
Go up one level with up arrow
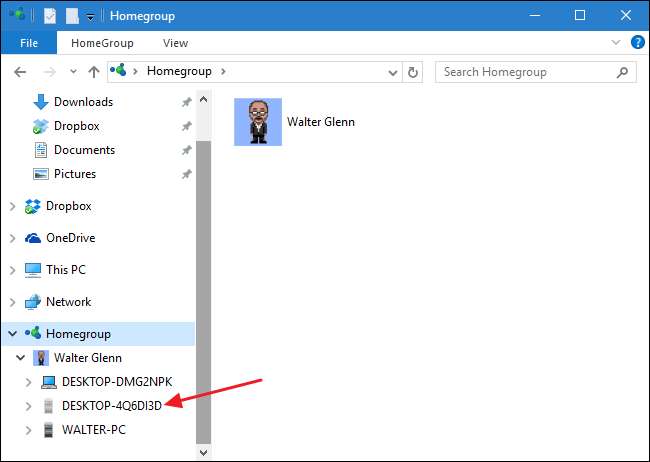(x=94, y=72)
